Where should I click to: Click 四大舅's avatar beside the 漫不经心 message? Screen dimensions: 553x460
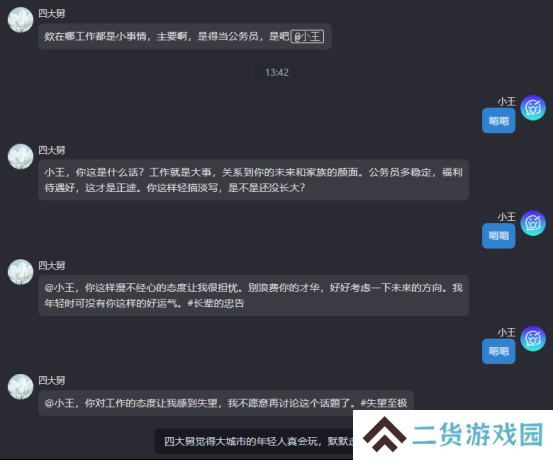(20, 272)
